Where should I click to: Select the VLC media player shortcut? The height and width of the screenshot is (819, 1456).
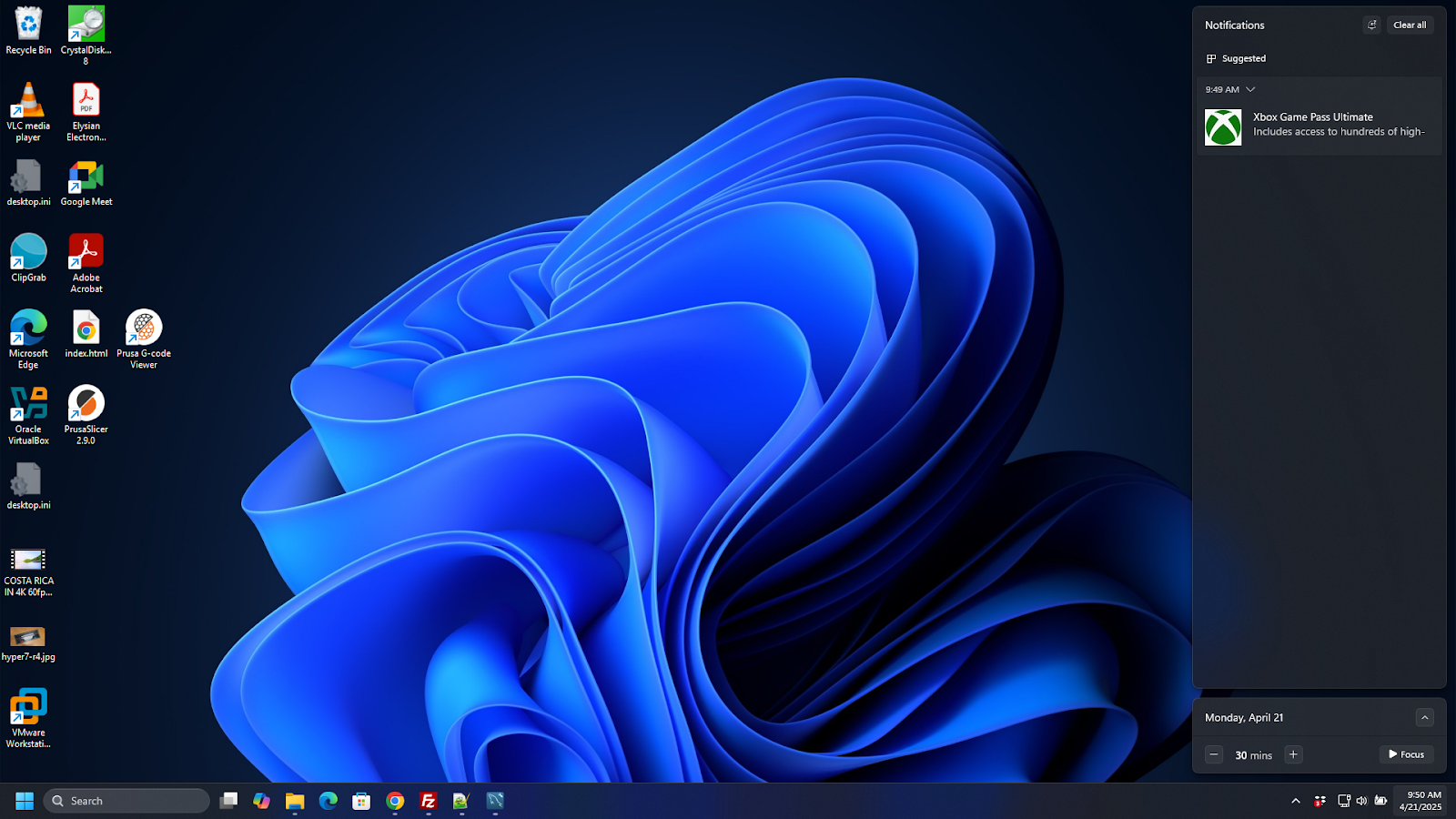coord(28,112)
